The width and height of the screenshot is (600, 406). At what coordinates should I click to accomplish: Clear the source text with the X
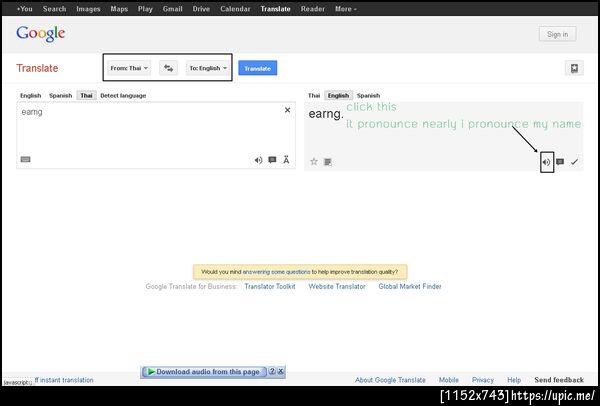pyautogui.click(x=287, y=110)
